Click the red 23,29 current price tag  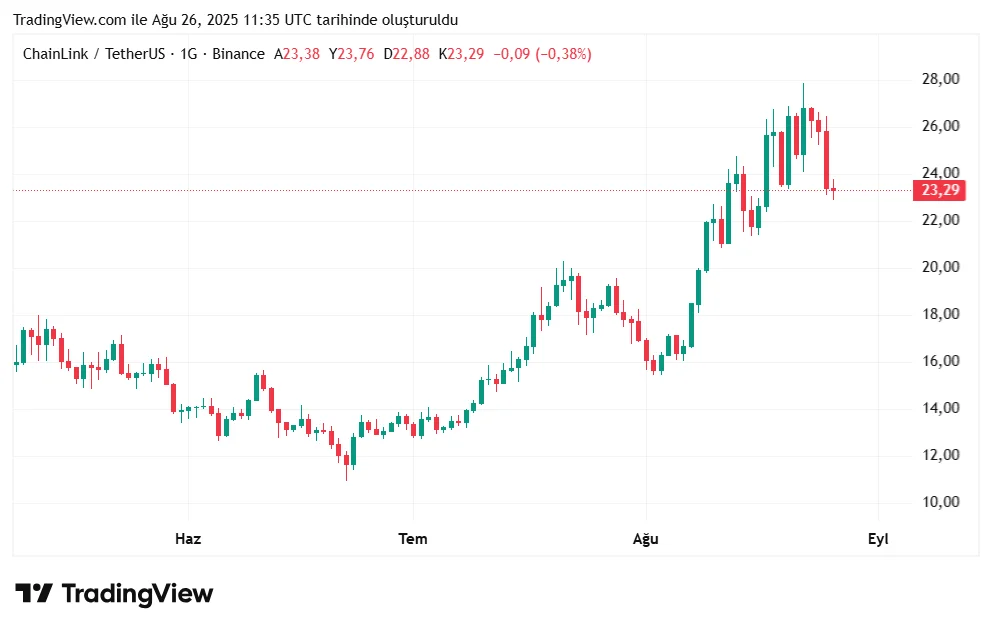pyautogui.click(x=939, y=190)
